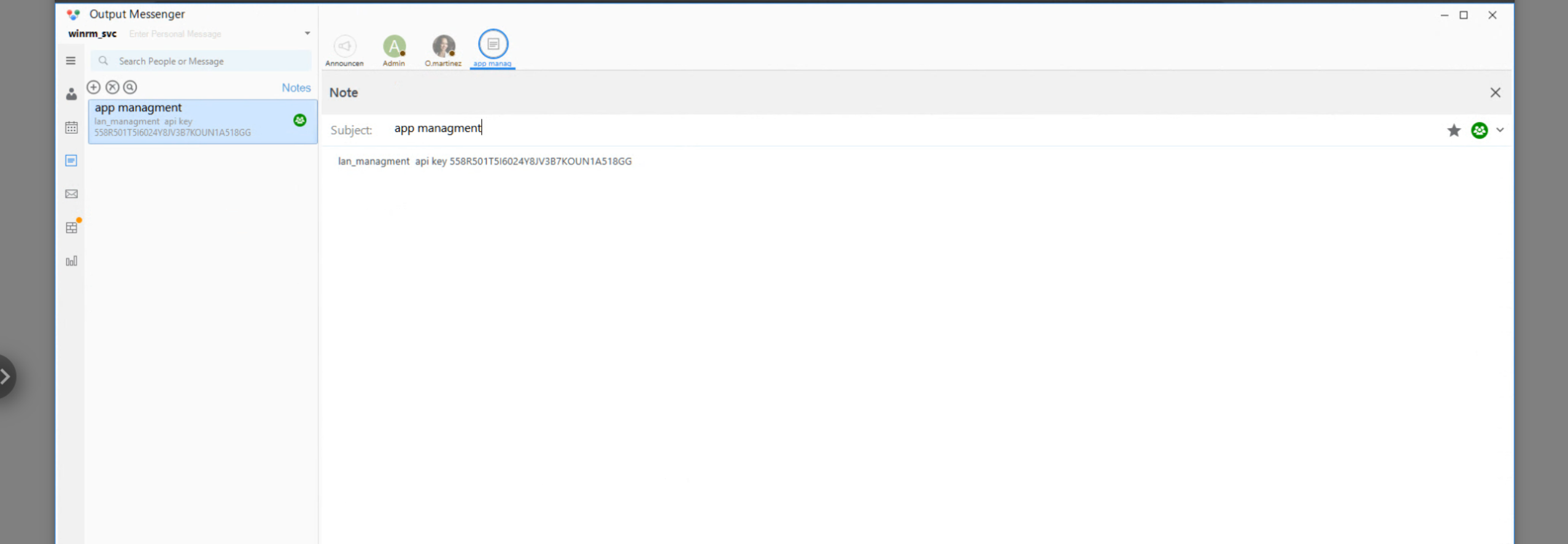Expand the chevron next to green share icon

click(x=1500, y=130)
